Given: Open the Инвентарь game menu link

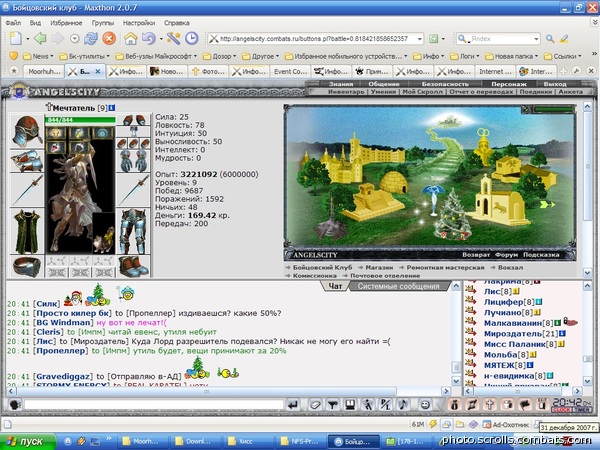Looking at the screenshot, I should (x=346, y=92).
